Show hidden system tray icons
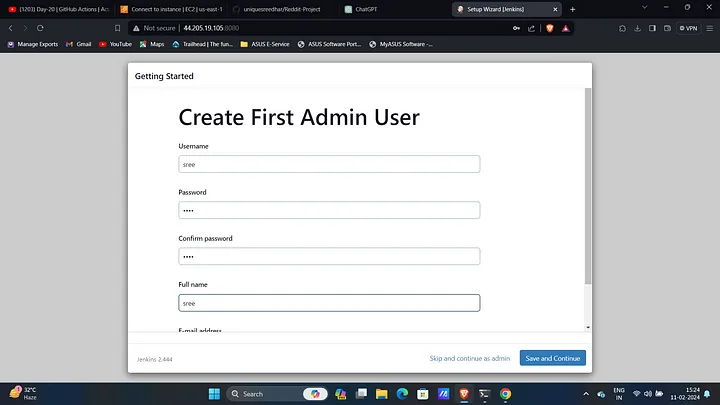 click(586, 394)
